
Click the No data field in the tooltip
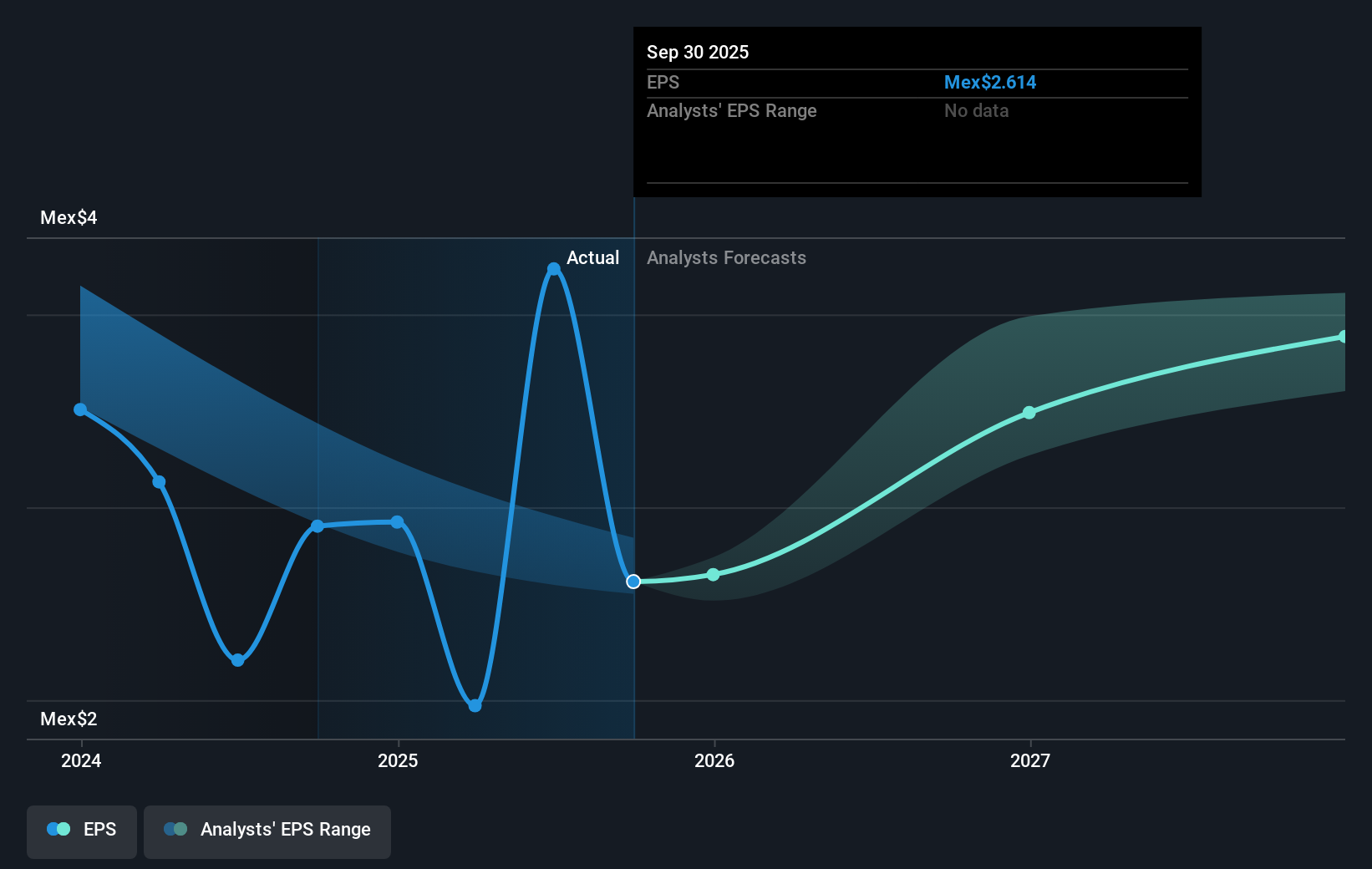(975, 110)
